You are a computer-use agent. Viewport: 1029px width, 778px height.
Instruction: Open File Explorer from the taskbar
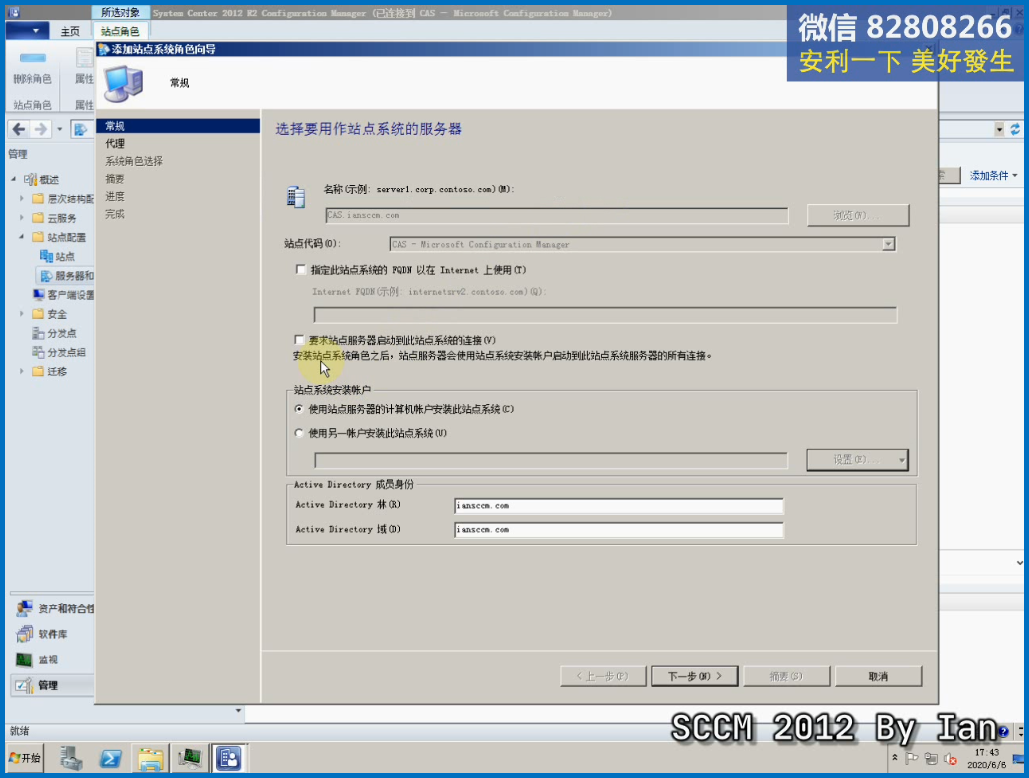pyautogui.click(x=150, y=758)
